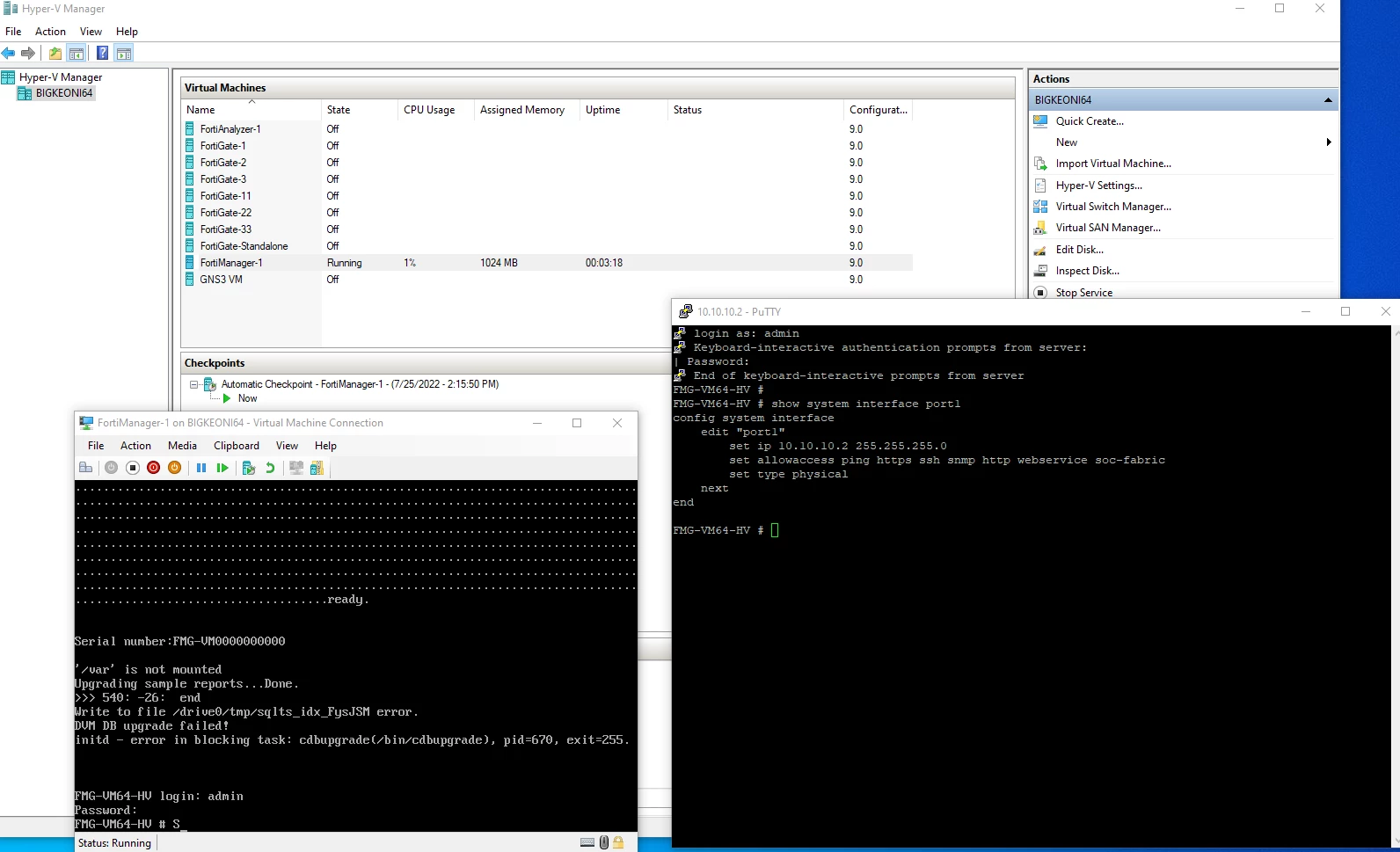Reset the VM with the green play icon
Image resolution: width=1400 pixels, height=852 pixels.
point(222,468)
